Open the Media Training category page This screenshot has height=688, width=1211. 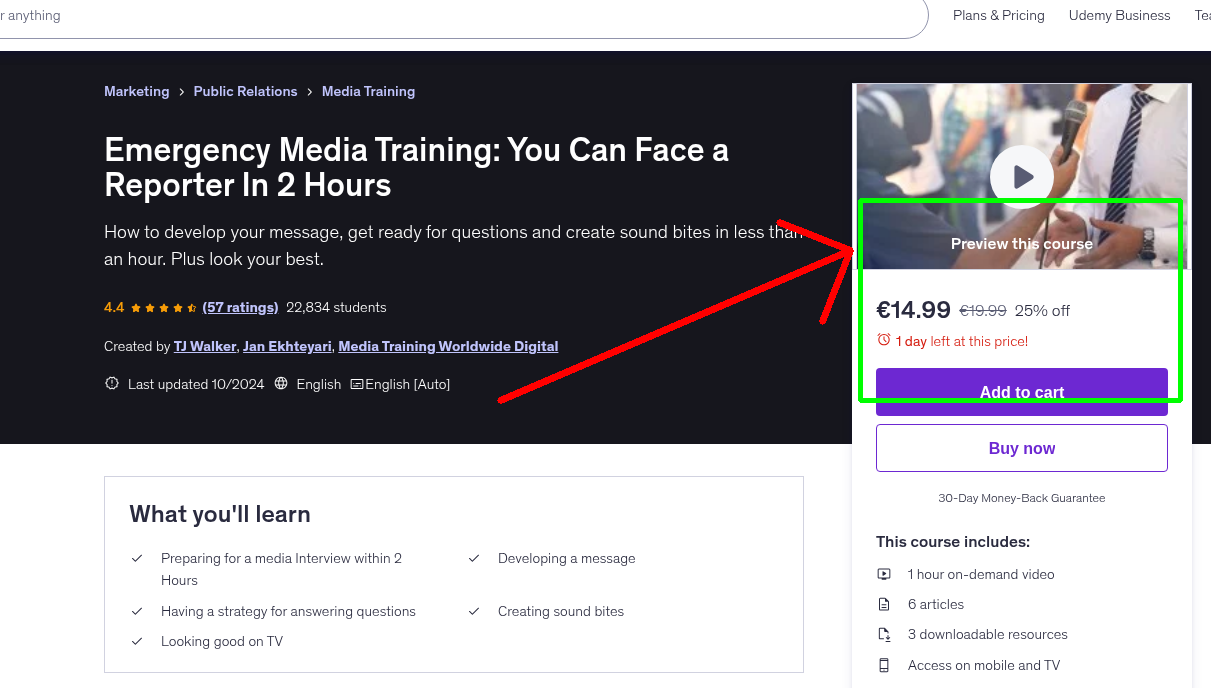pos(368,91)
